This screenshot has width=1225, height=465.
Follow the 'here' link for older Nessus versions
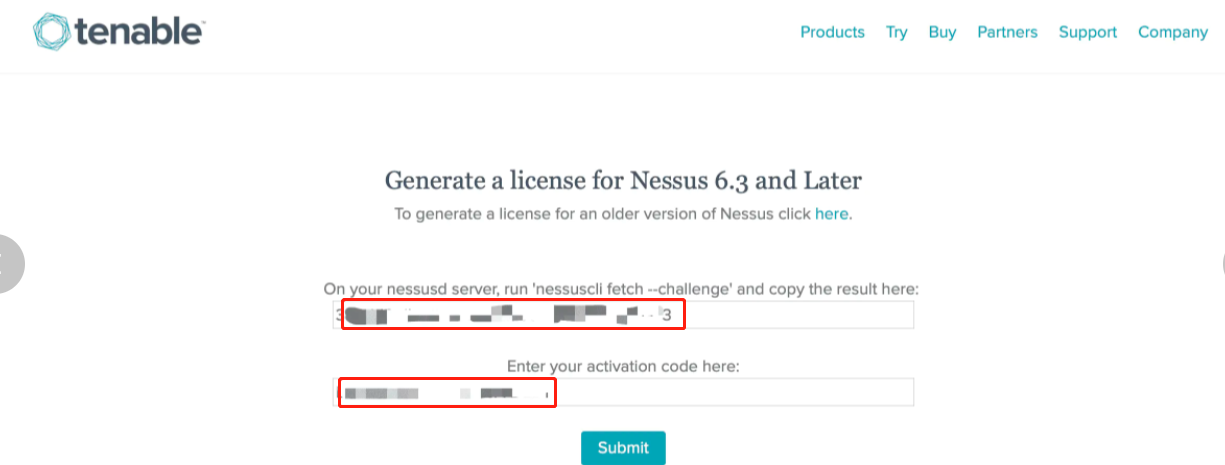(x=831, y=214)
